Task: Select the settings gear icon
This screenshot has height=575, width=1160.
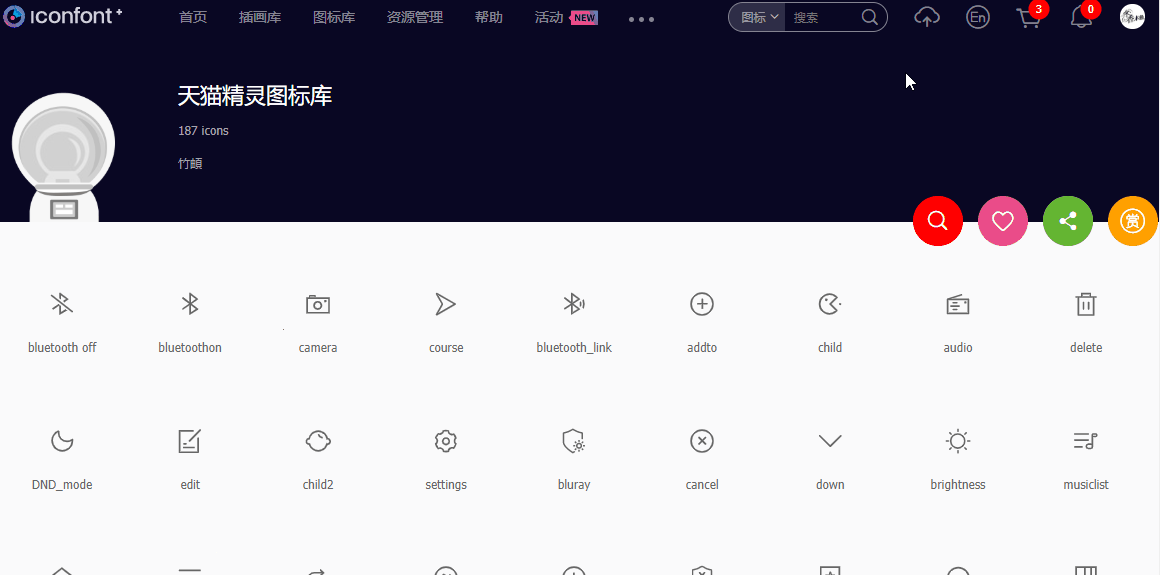Action: click(x=445, y=441)
